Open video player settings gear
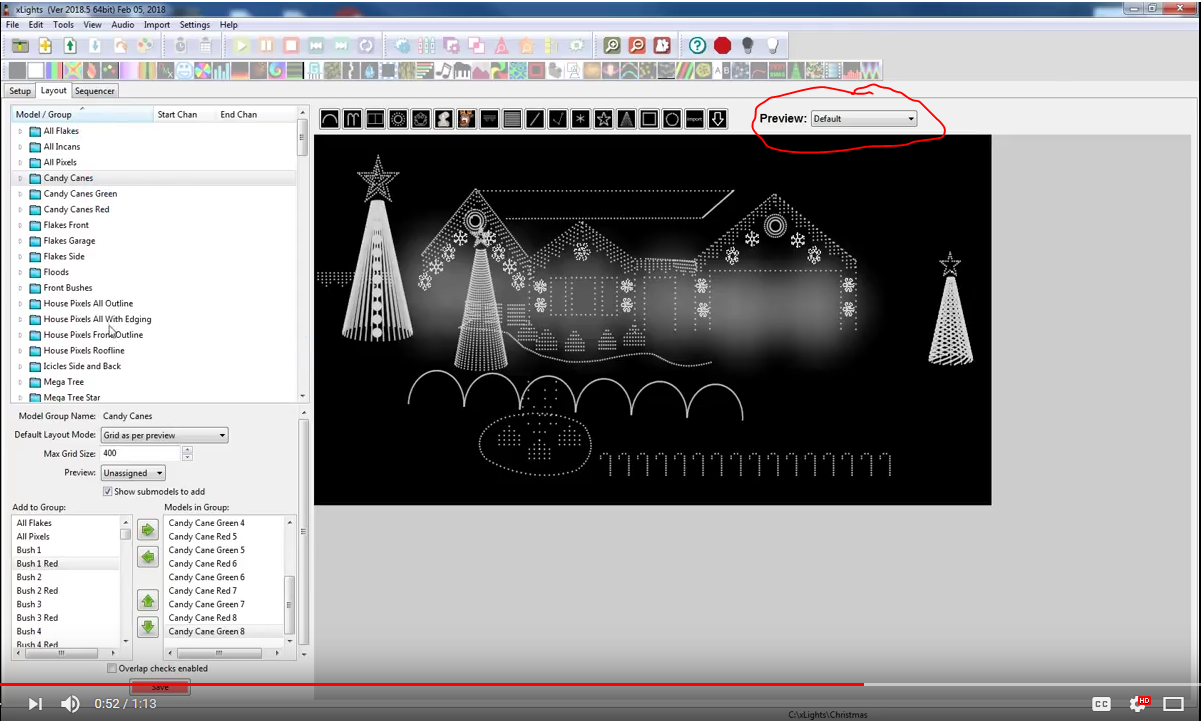This screenshot has width=1201, height=721. click(x=1138, y=704)
